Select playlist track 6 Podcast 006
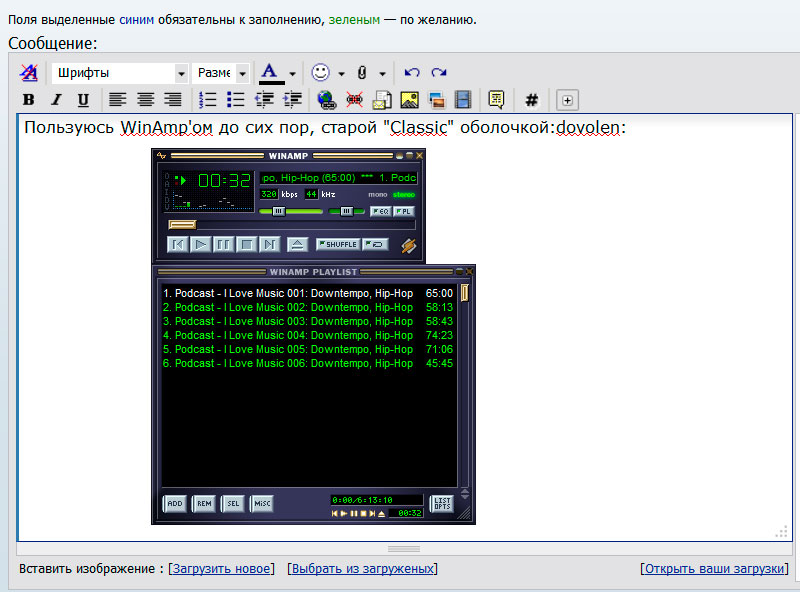The width and height of the screenshot is (800, 592). coord(308,363)
